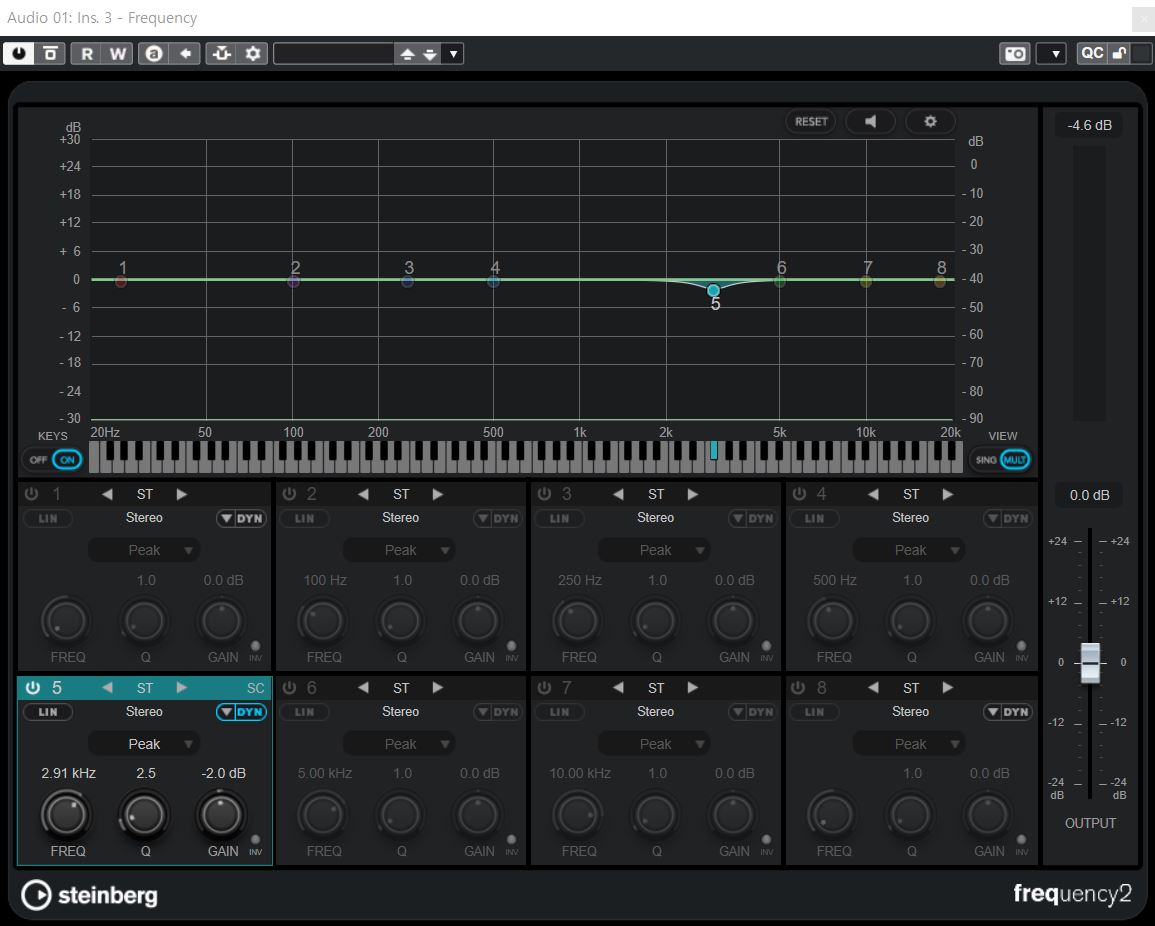Toggle the plug-in power bypass button

pos(18,54)
